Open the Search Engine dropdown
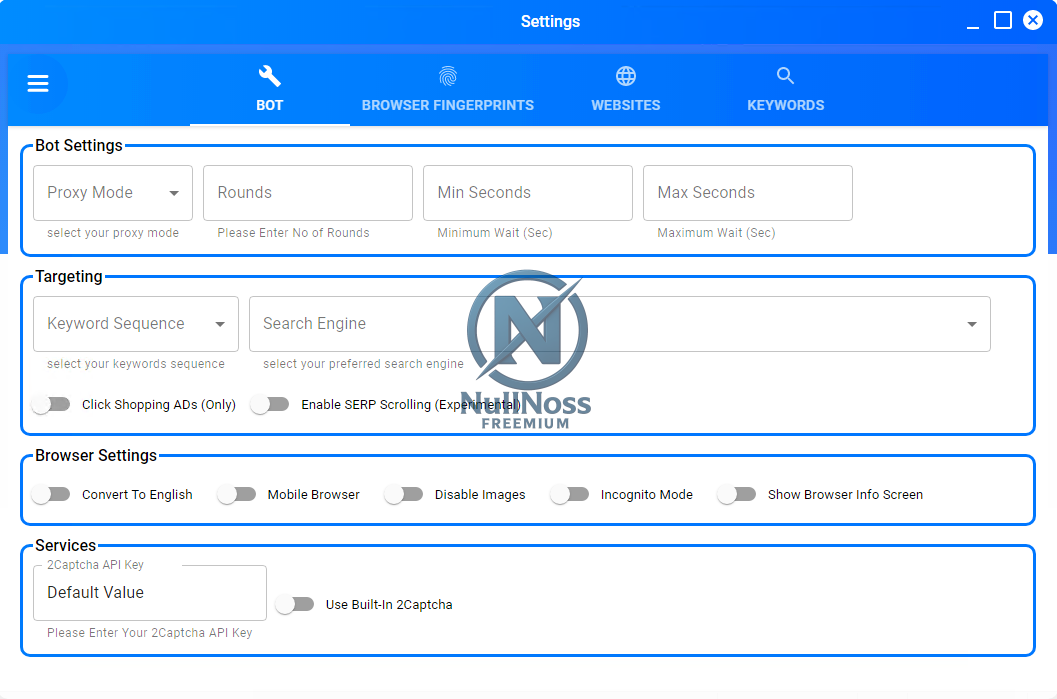Screen dimensions: 1057x699 click(x=619, y=324)
